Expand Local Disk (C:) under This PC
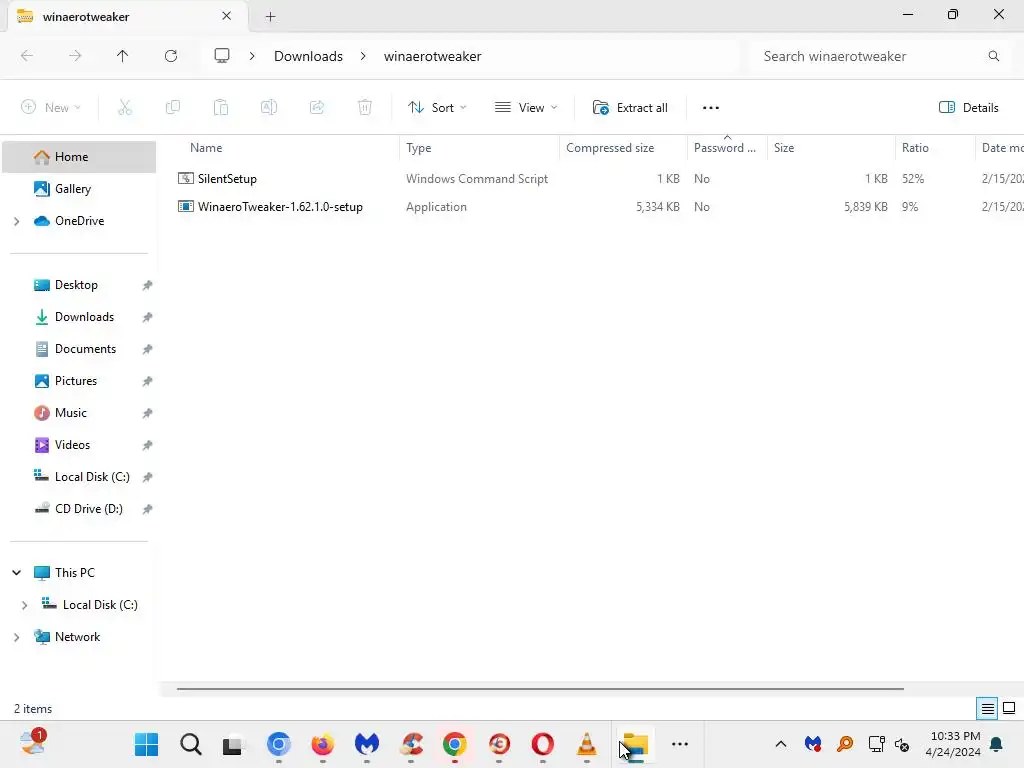 [24, 605]
